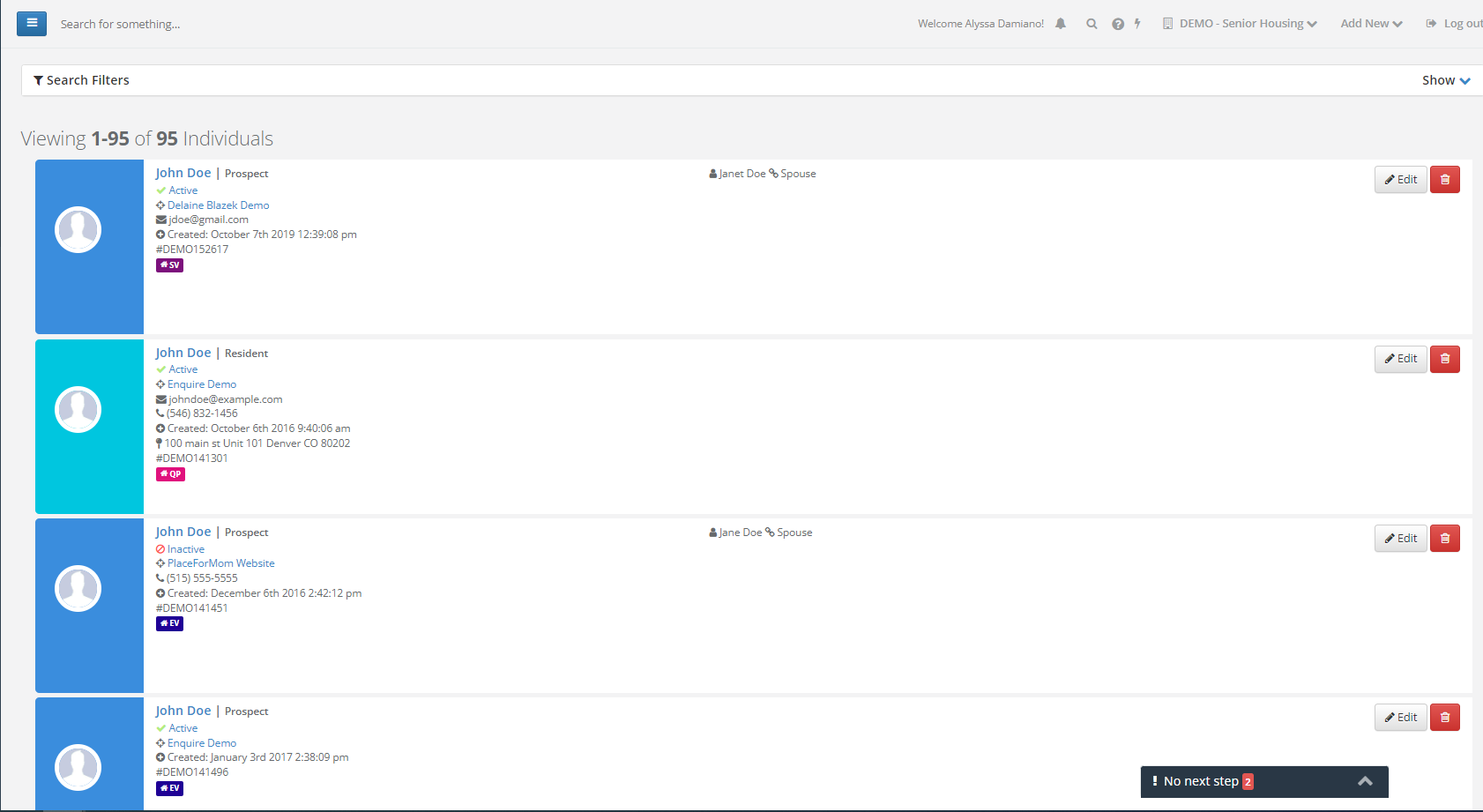This screenshot has height=812, width=1483.
Task: Delete the Inactive John Doe record
Action: click(x=1444, y=539)
